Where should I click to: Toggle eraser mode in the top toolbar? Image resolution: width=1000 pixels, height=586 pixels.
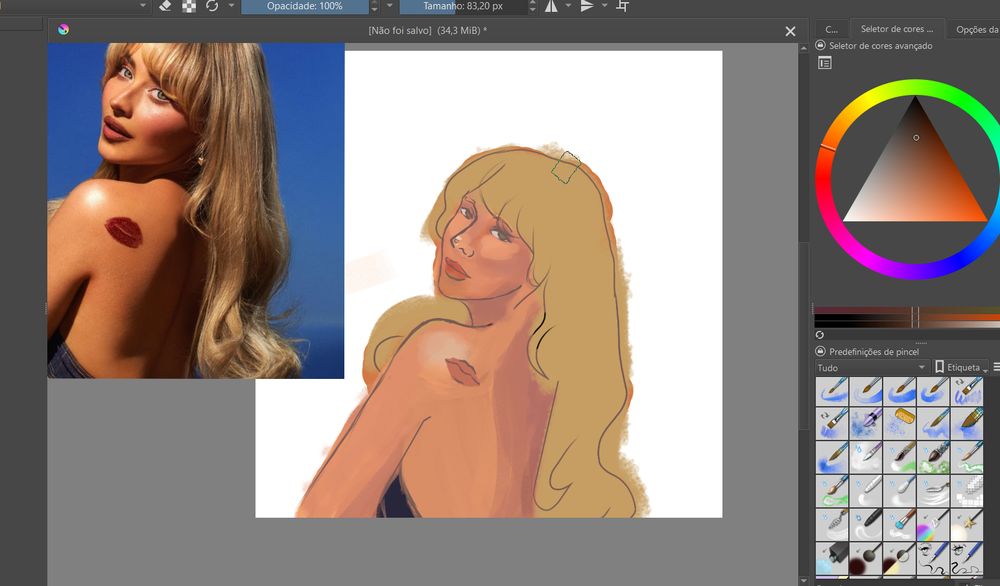pos(166,6)
